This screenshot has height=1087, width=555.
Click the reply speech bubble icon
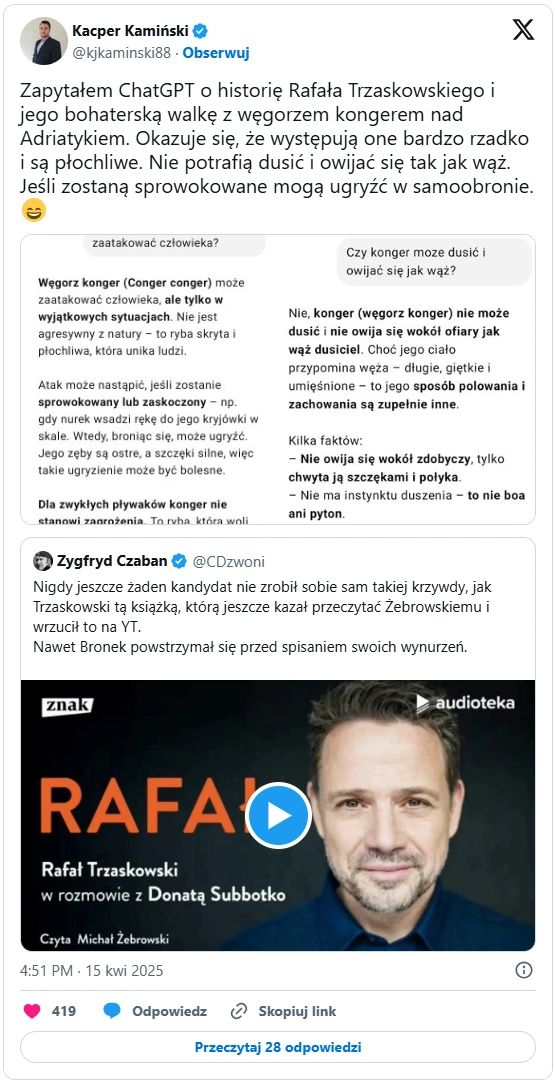tap(112, 1011)
